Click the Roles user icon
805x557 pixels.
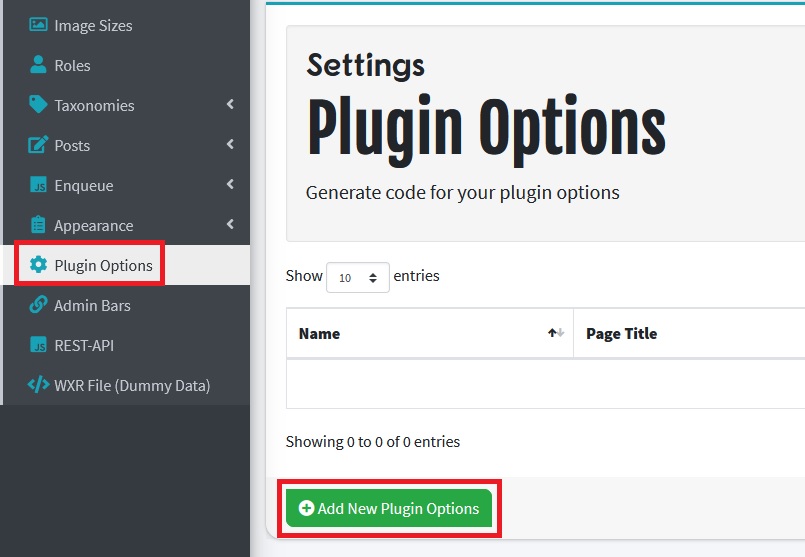(38, 65)
